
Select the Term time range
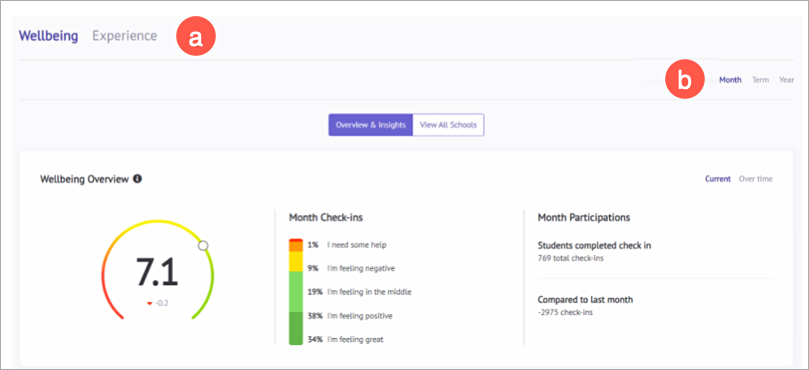tap(760, 80)
